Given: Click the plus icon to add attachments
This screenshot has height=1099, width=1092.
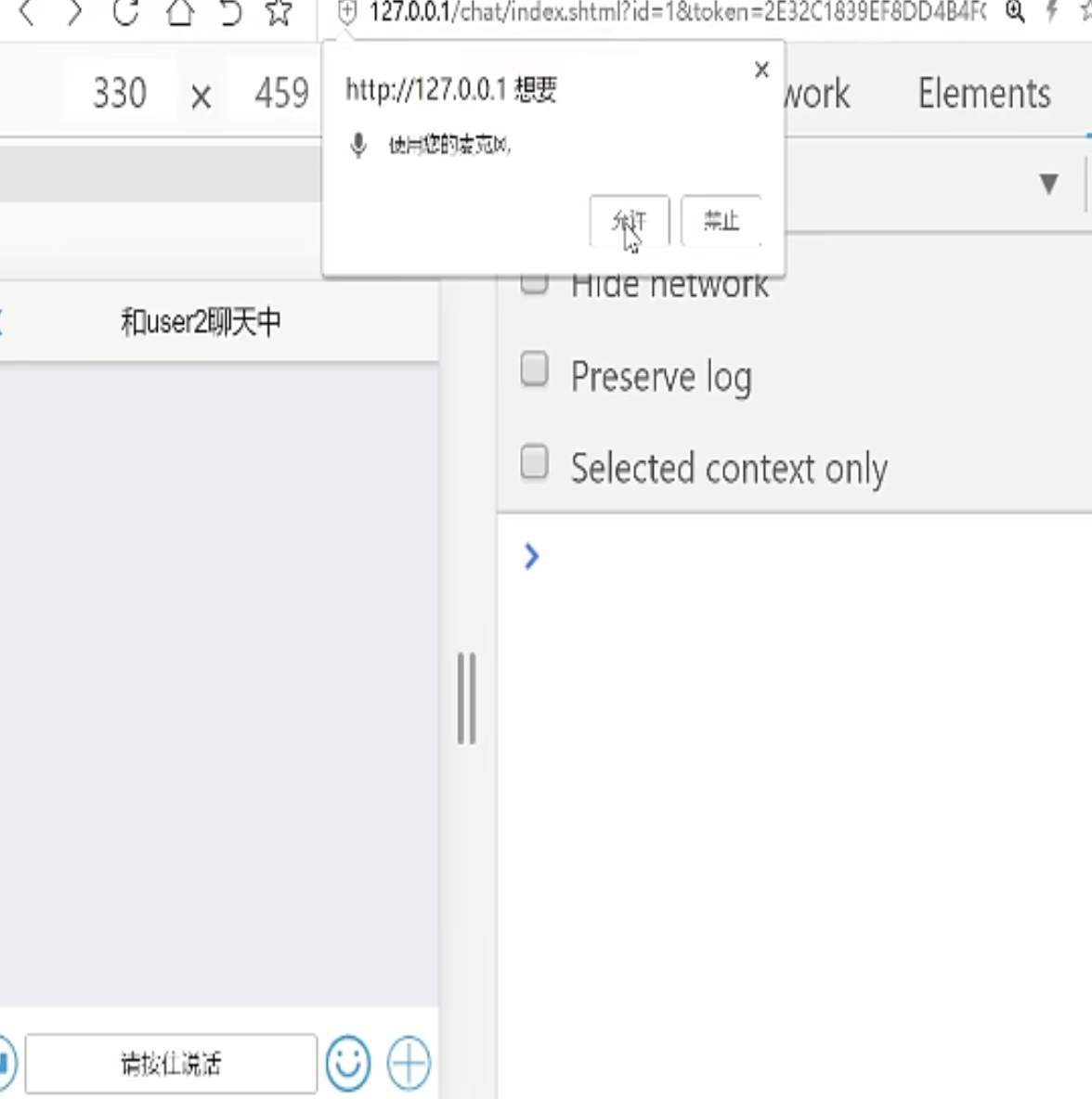Looking at the screenshot, I should coord(407,1064).
